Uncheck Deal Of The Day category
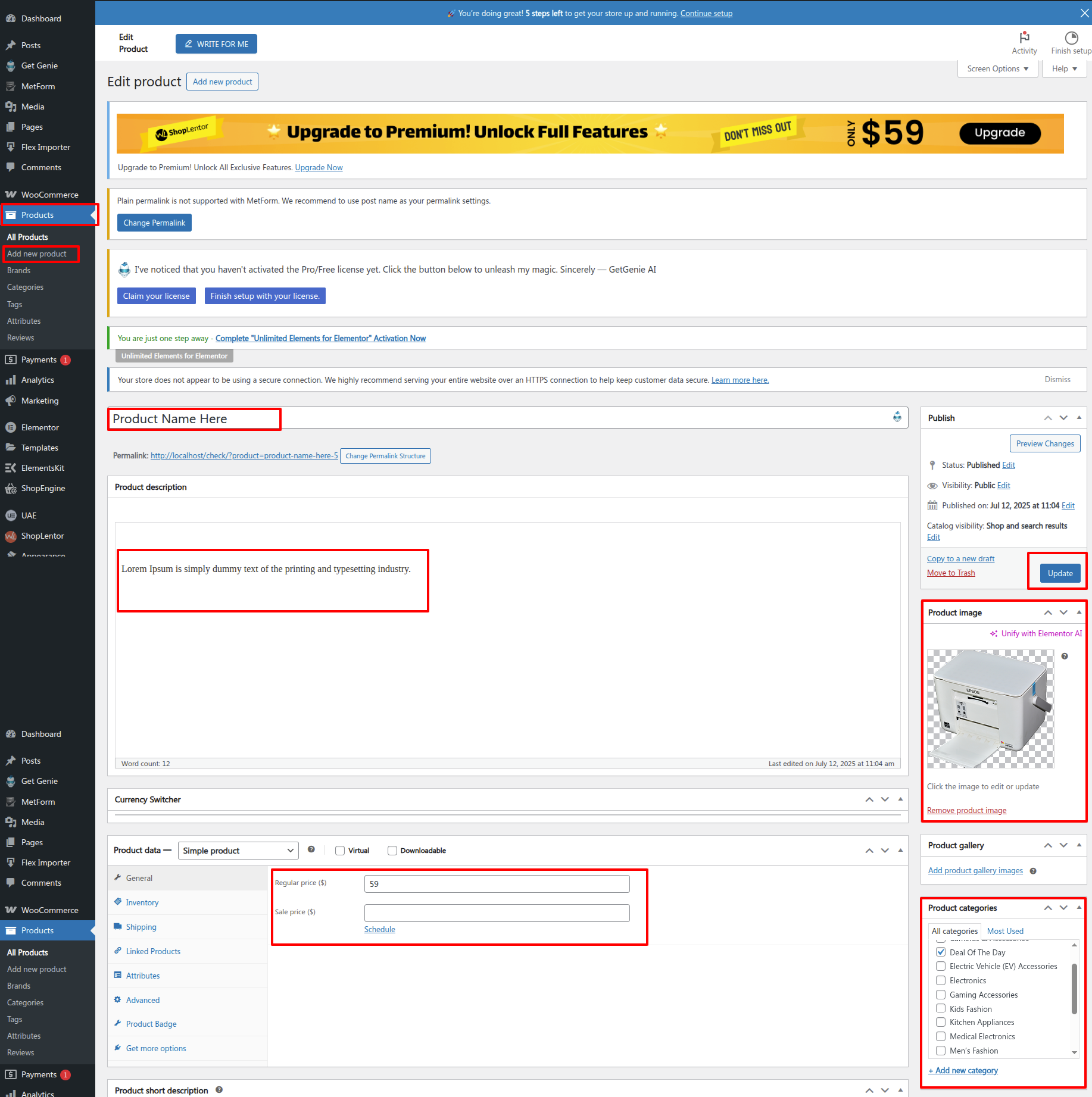 point(941,952)
